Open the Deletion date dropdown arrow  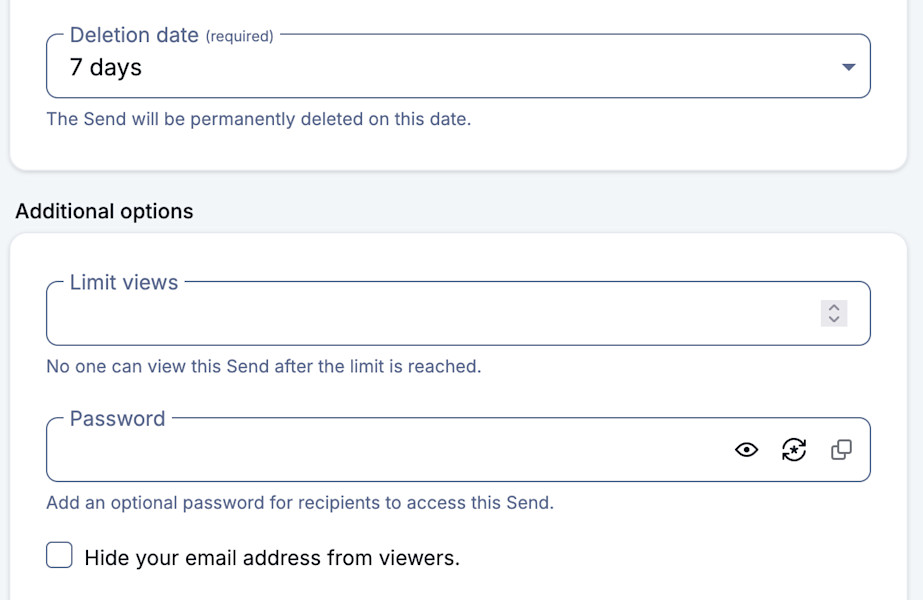pyautogui.click(x=848, y=67)
